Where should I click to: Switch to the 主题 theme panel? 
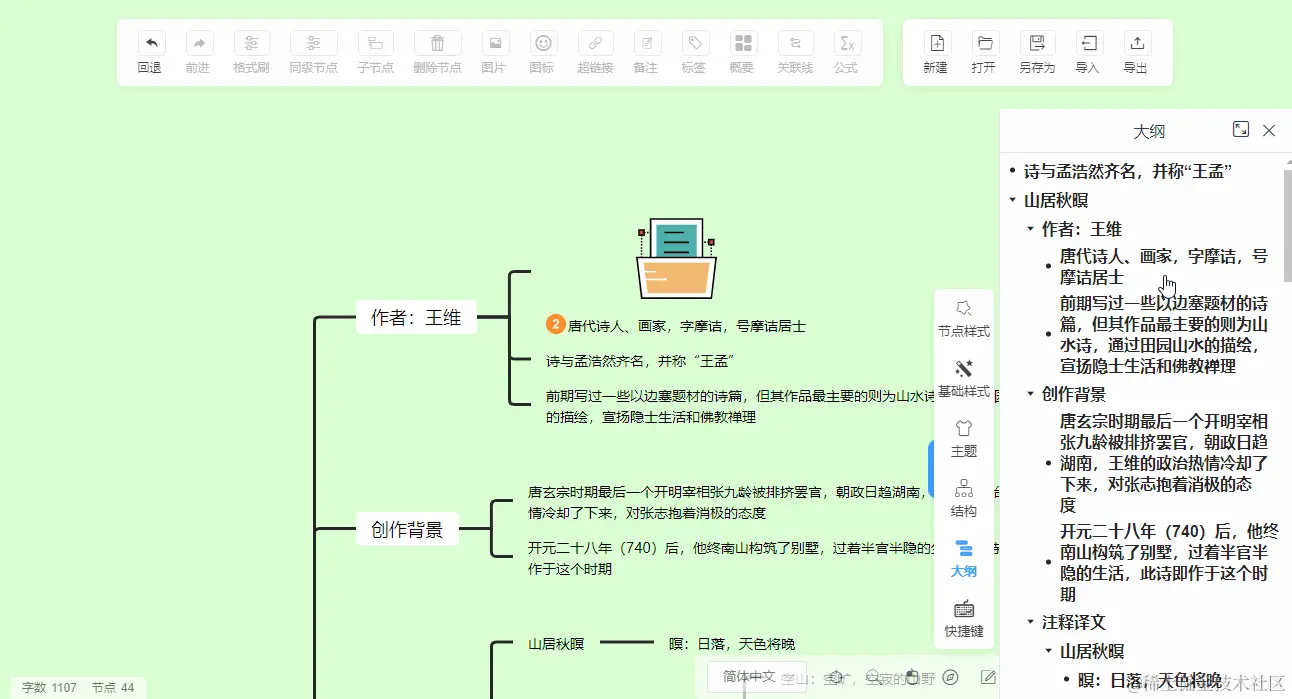(x=963, y=438)
